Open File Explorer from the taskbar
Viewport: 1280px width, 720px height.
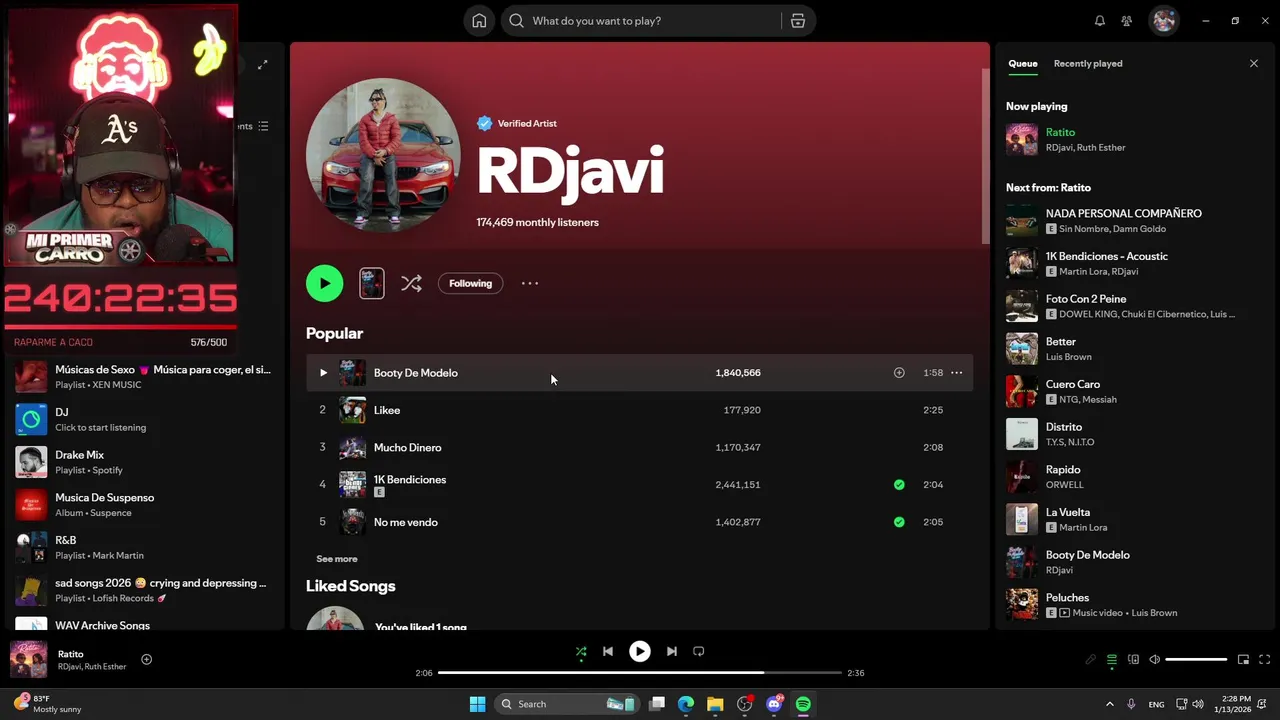tap(715, 704)
